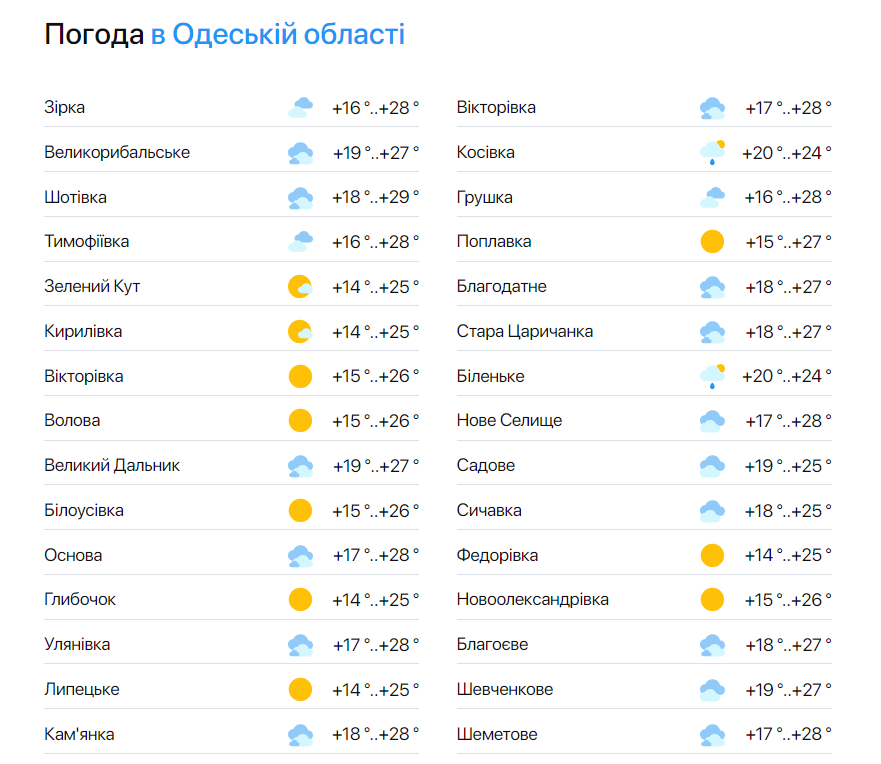
Task: Click the temperature range for Шотівка
Action: coord(376,196)
